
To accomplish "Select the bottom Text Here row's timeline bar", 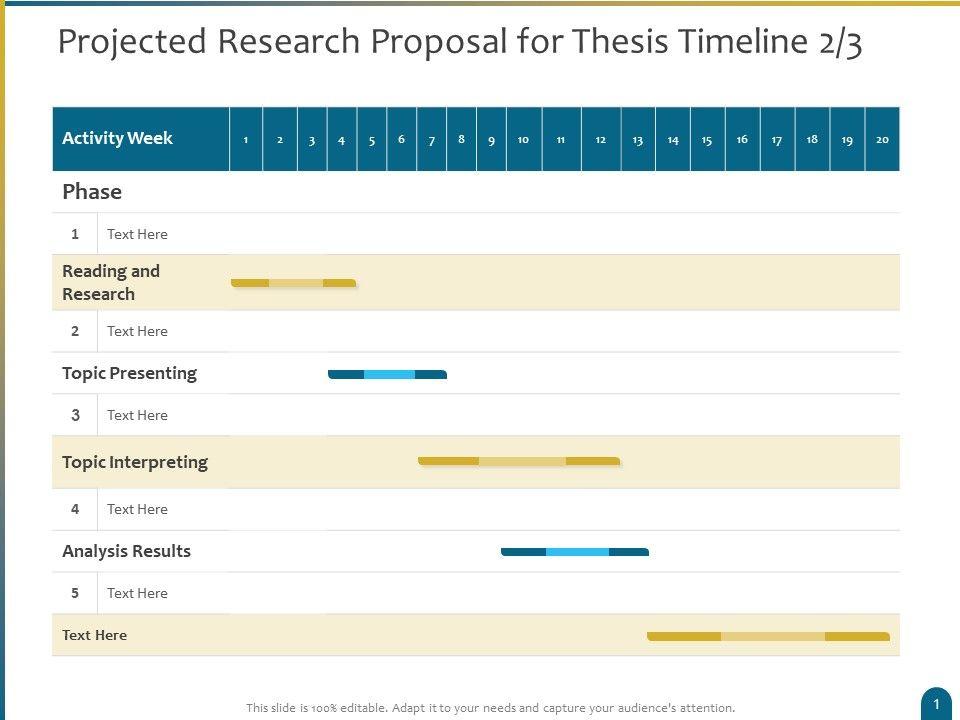I will [x=768, y=636].
